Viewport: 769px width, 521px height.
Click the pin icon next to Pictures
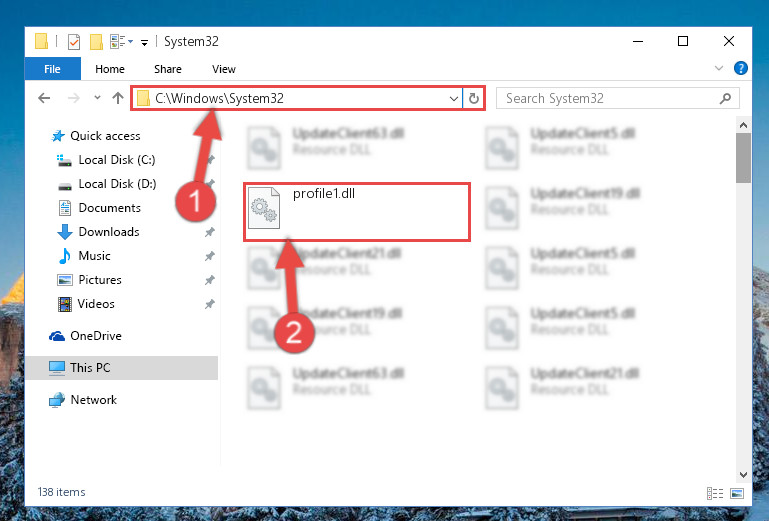[209, 280]
